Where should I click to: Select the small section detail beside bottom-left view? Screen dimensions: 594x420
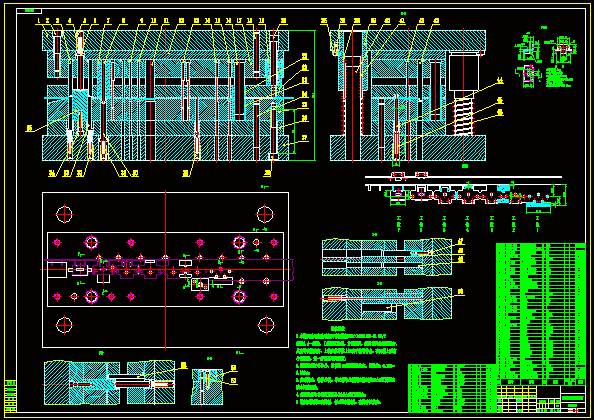pos(207,387)
